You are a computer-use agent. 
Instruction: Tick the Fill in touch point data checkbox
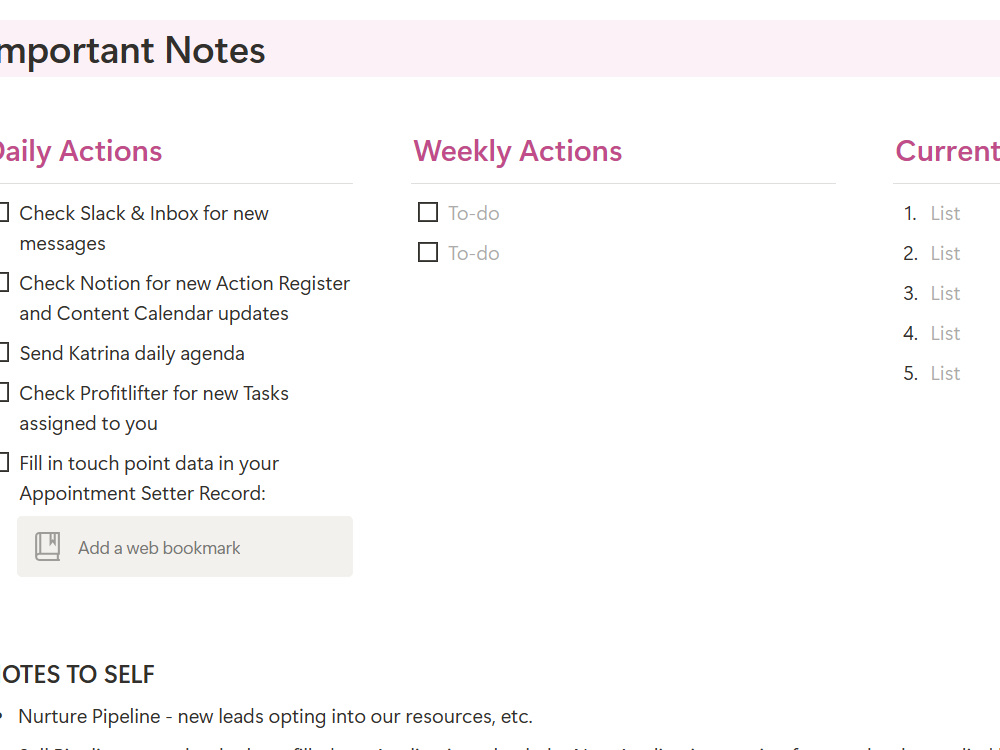pos(3,463)
